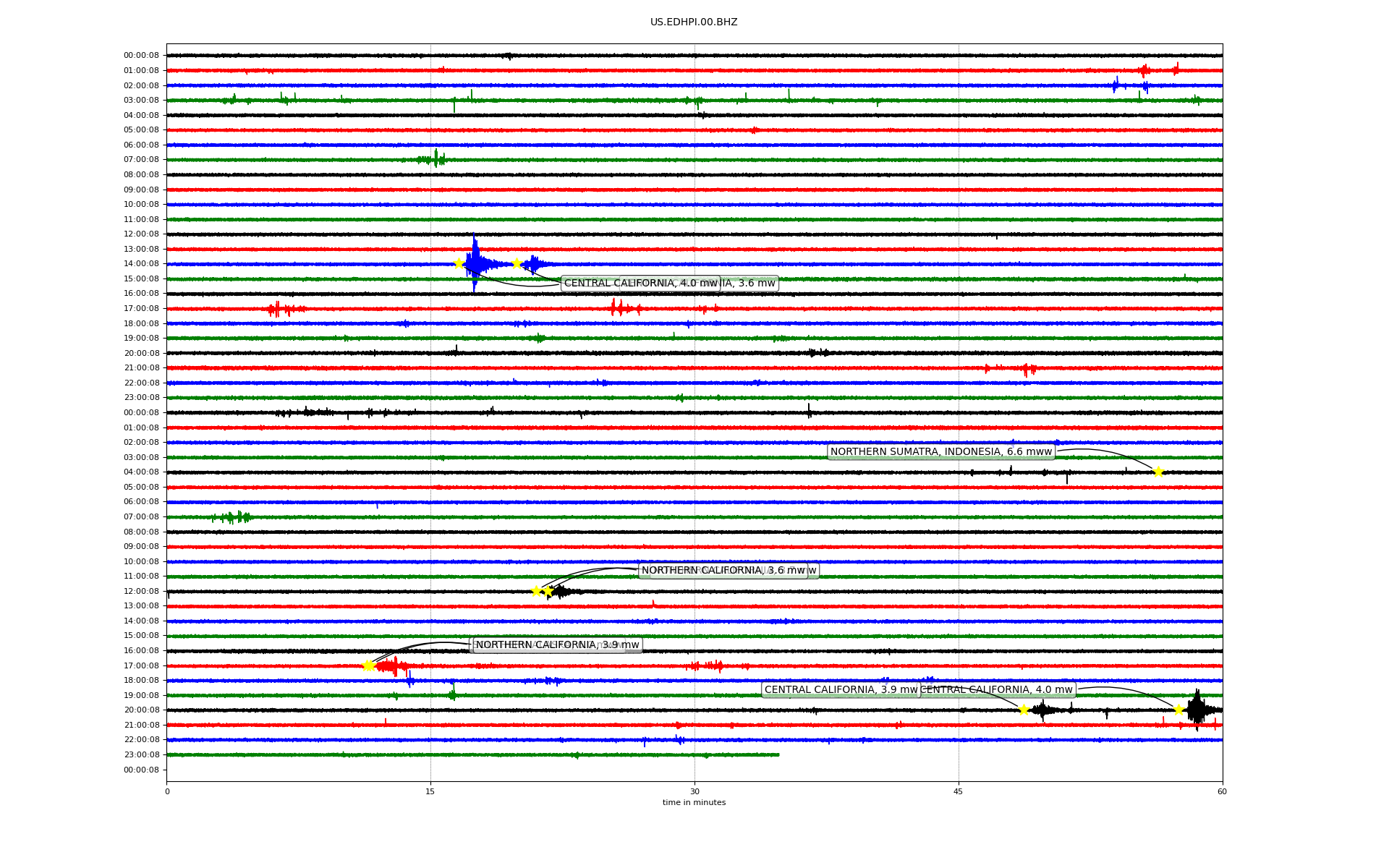Image resolution: width=1389 pixels, height=868 pixels.
Task: Click the star marking Central California 3.9 event
Action: [1024, 710]
